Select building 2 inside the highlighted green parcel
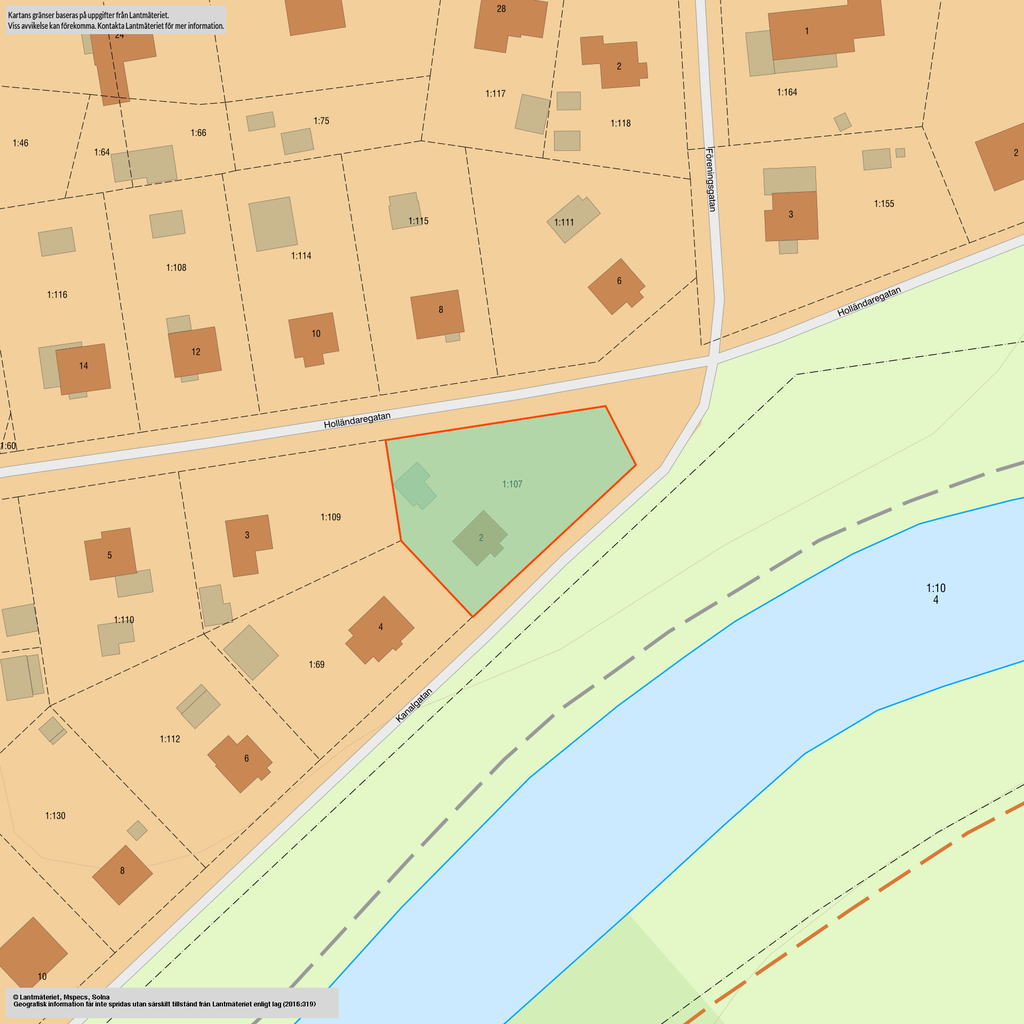1024x1024 pixels. [x=480, y=538]
